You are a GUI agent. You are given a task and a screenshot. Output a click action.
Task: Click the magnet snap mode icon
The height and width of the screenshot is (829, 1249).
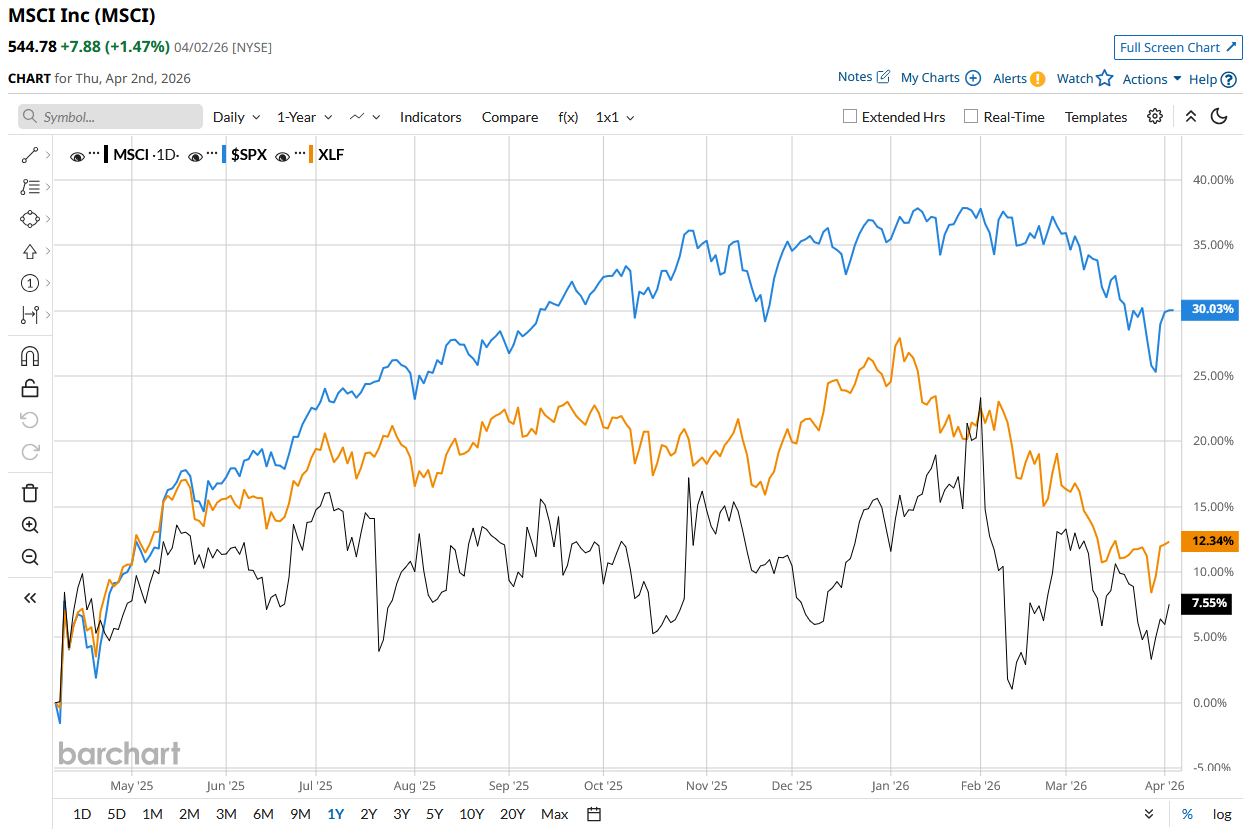30,356
